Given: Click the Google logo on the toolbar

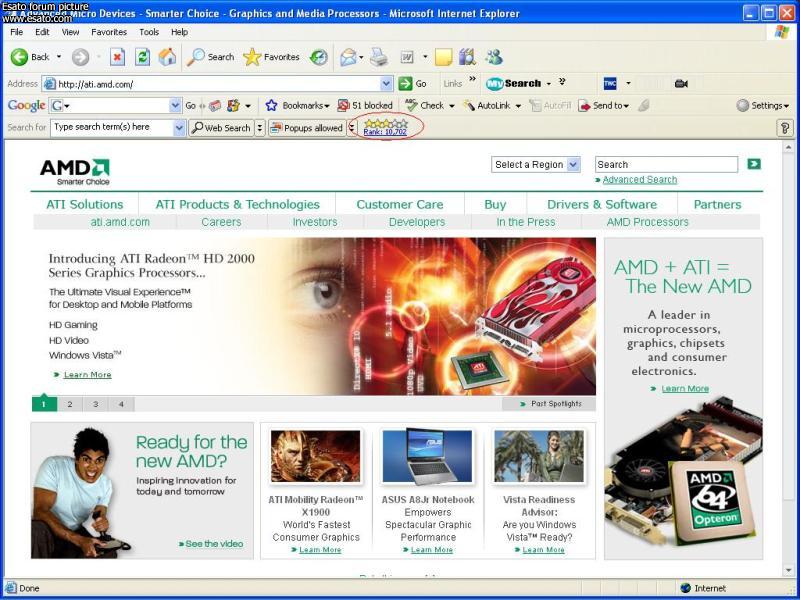Looking at the screenshot, I should [27, 106].
